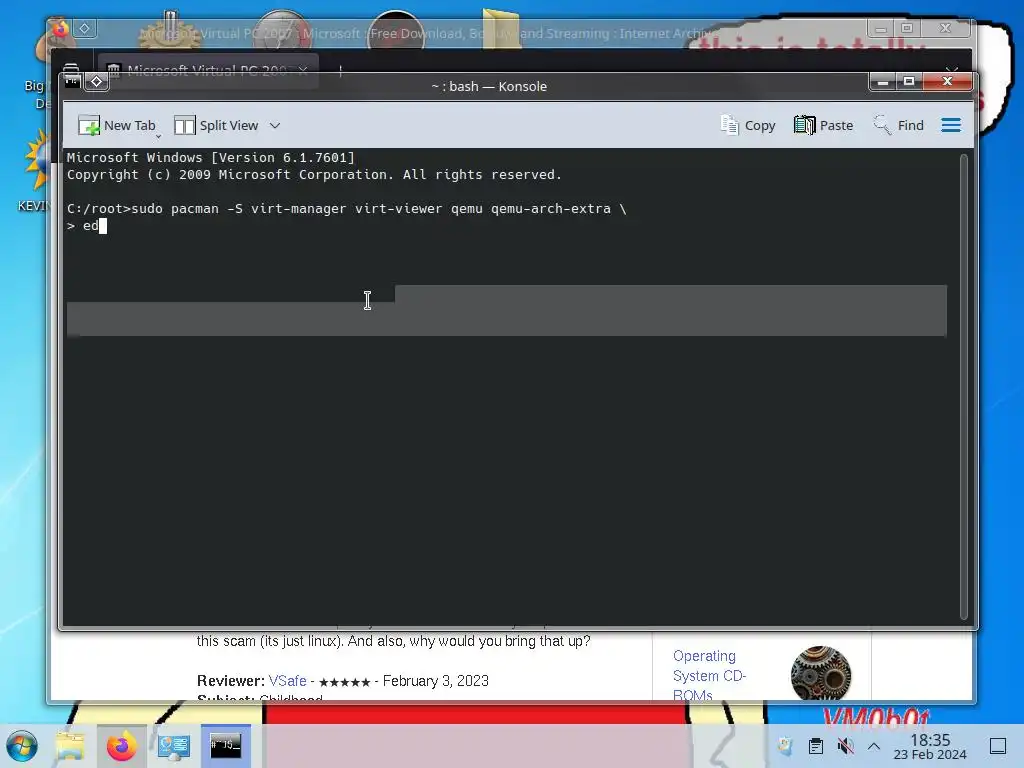
Task: Close the Konsole window
Action: (x=948, y=82)
